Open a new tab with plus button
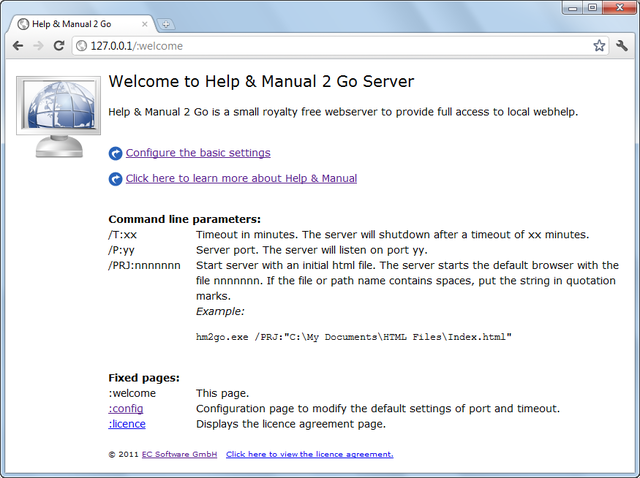Screen dimensions: 640x478 (x=166, y=24)
